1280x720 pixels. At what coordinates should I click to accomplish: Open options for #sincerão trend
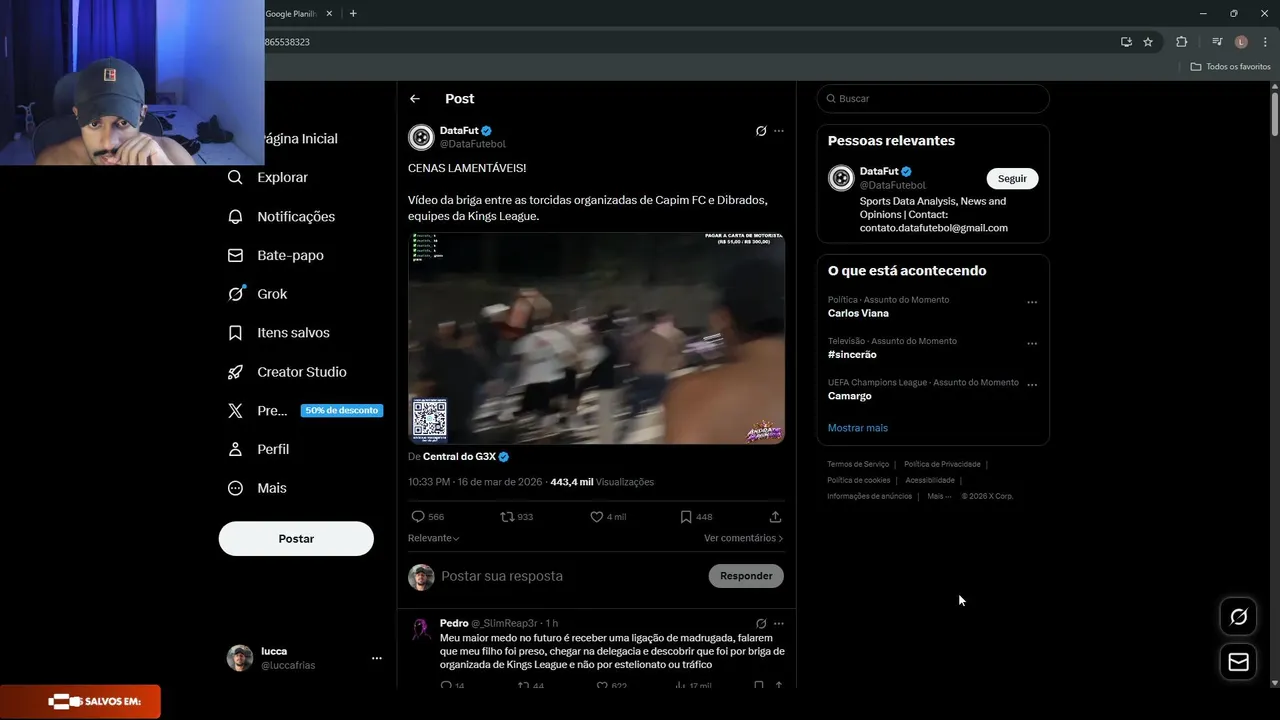point(1032,343)
